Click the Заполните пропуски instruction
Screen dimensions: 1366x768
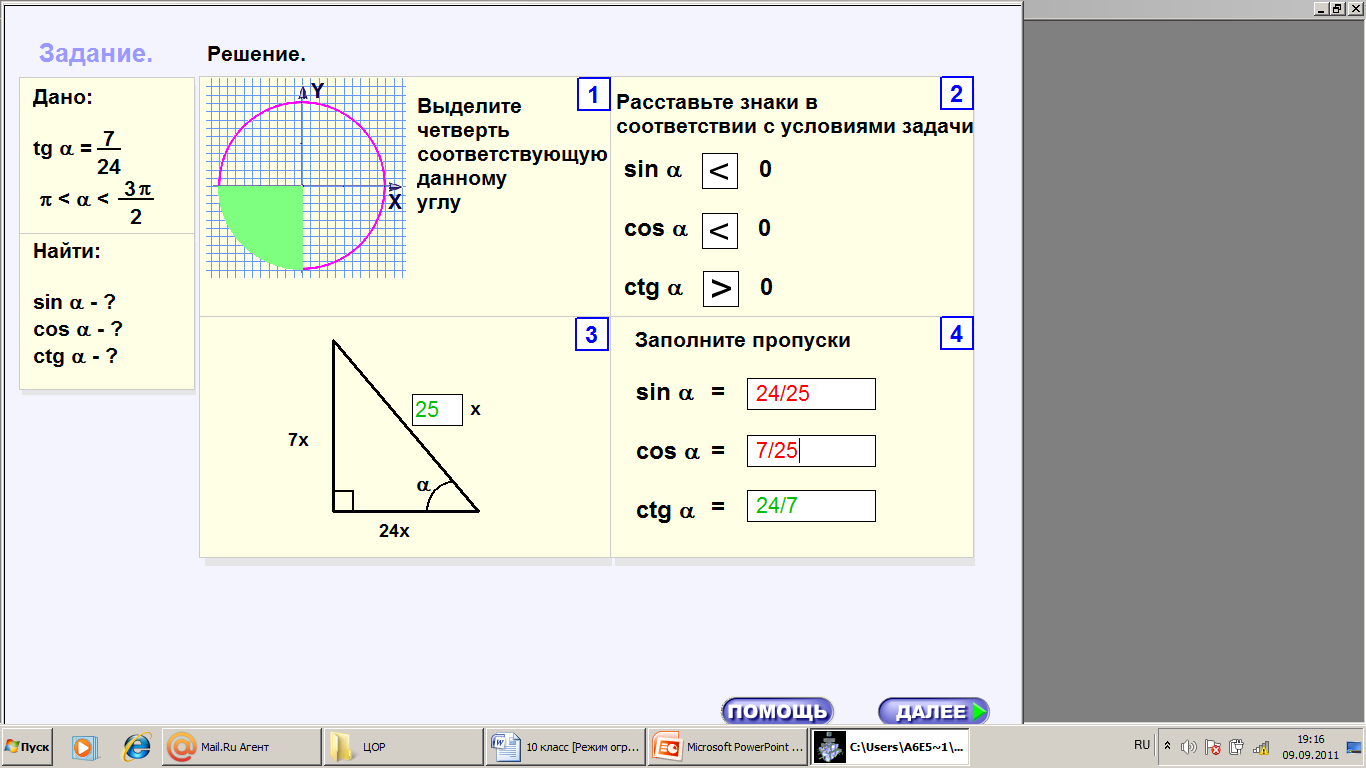tap(743, 340)
